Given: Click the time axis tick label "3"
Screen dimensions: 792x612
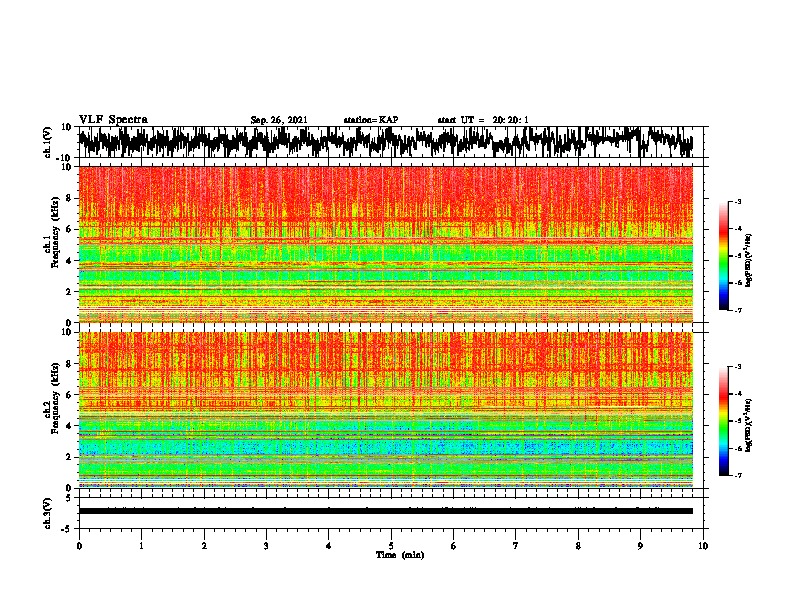Looking at the screenshot, I should tap(266, 546).
